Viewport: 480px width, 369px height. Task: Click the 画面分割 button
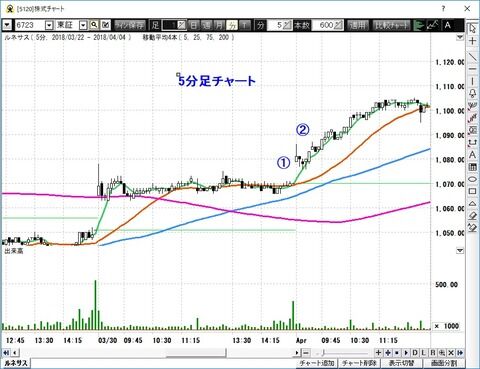(x=444, y=363)
